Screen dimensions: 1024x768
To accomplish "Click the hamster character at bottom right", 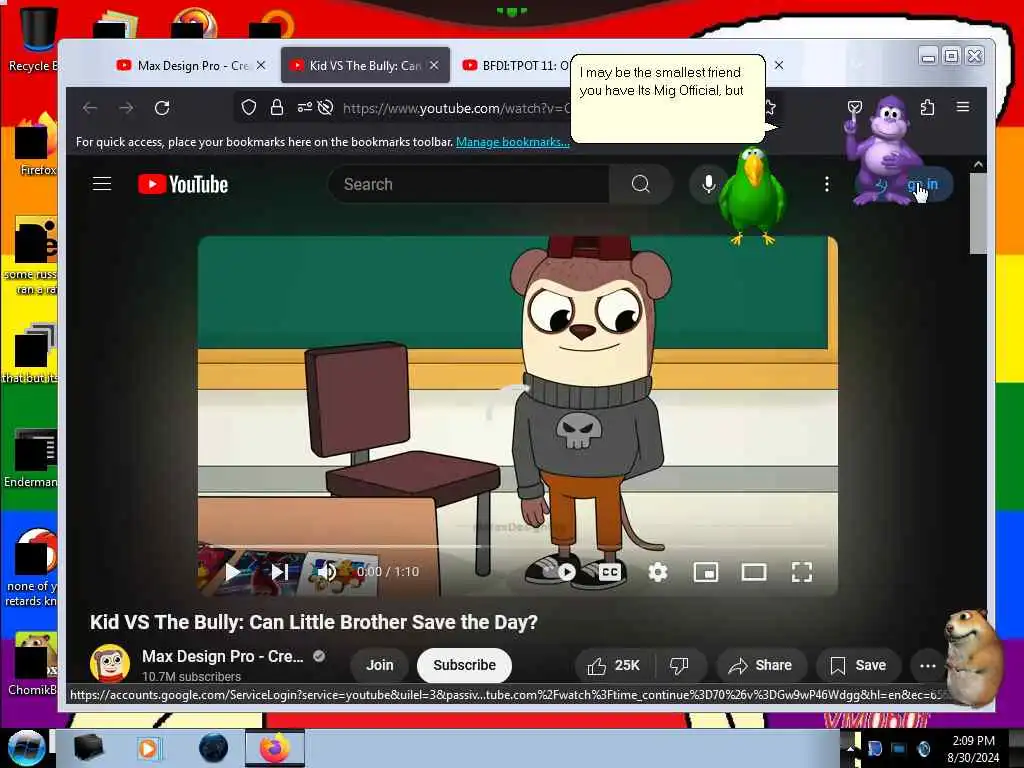I will point(972,657).
